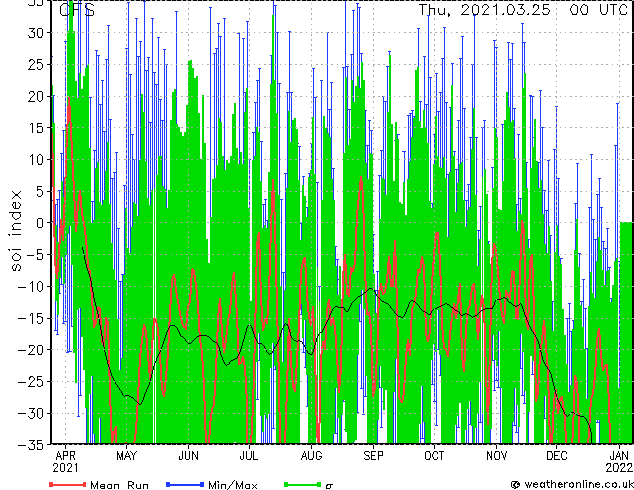Click the blue Min/Max legend swatch
The width and height of the screenshot is (634, 490).
coord(185,484)
